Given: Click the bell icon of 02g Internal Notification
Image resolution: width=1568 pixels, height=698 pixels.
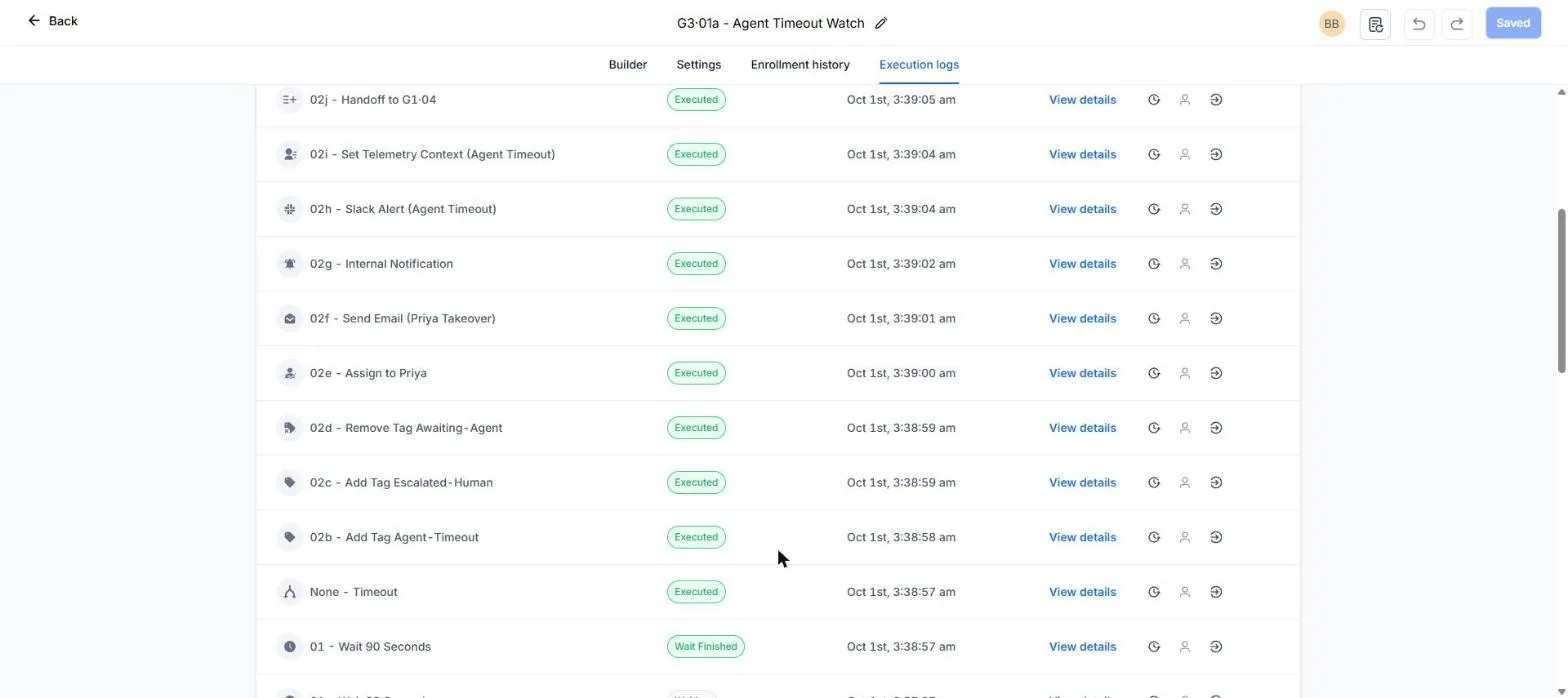Looking at the screenshot, I should (289, 264).
